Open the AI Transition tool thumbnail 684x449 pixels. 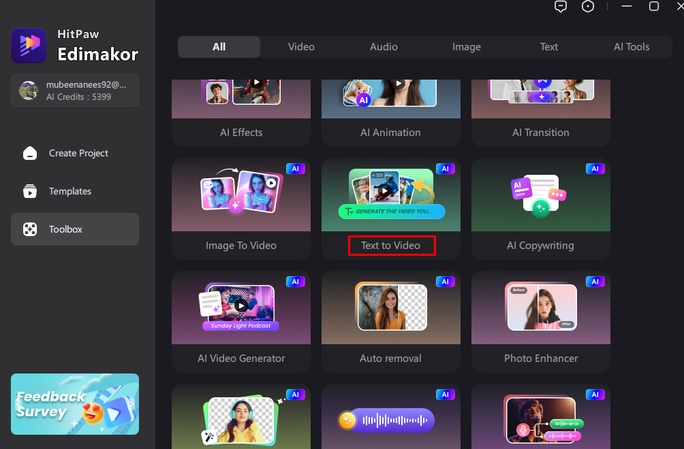pos(541,99)
